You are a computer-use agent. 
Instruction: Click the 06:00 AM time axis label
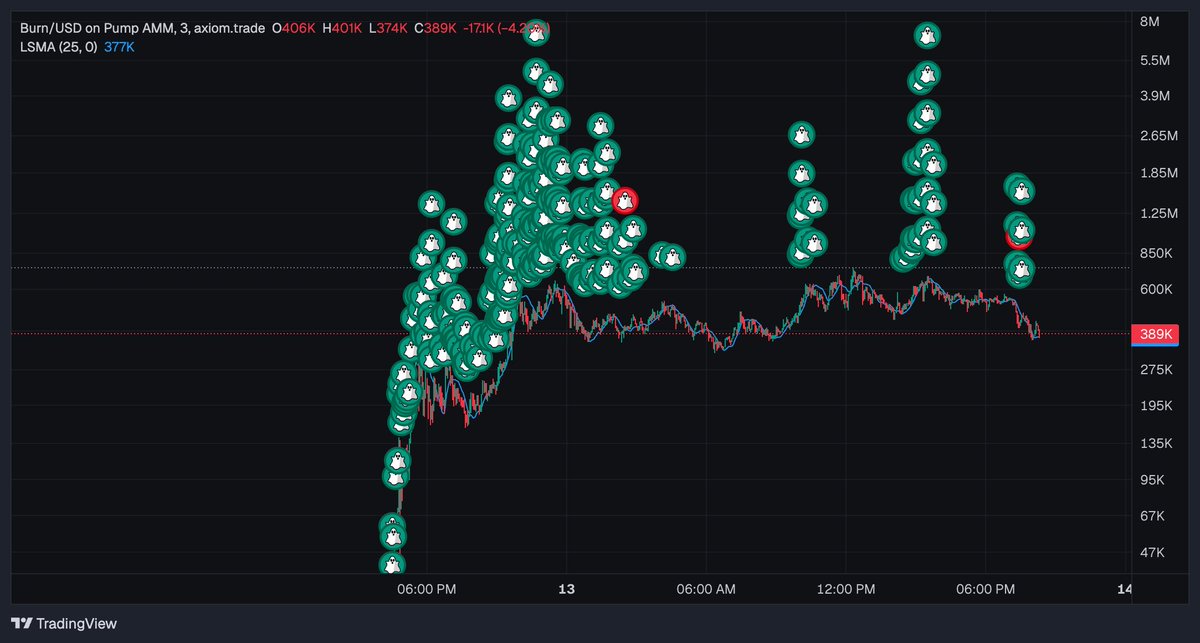coord(706,589)
